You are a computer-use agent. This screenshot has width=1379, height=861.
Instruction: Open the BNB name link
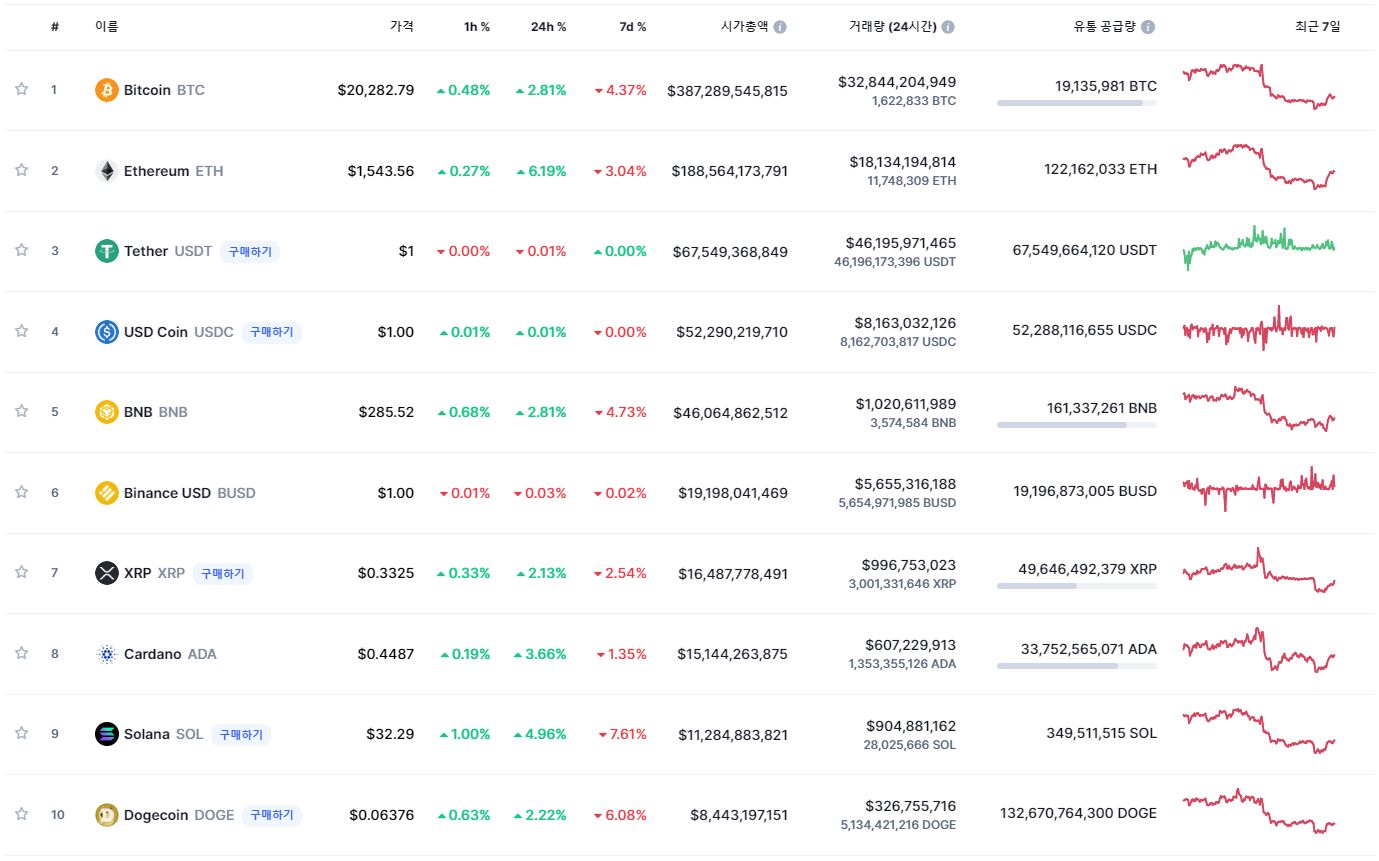coord(156,412)
